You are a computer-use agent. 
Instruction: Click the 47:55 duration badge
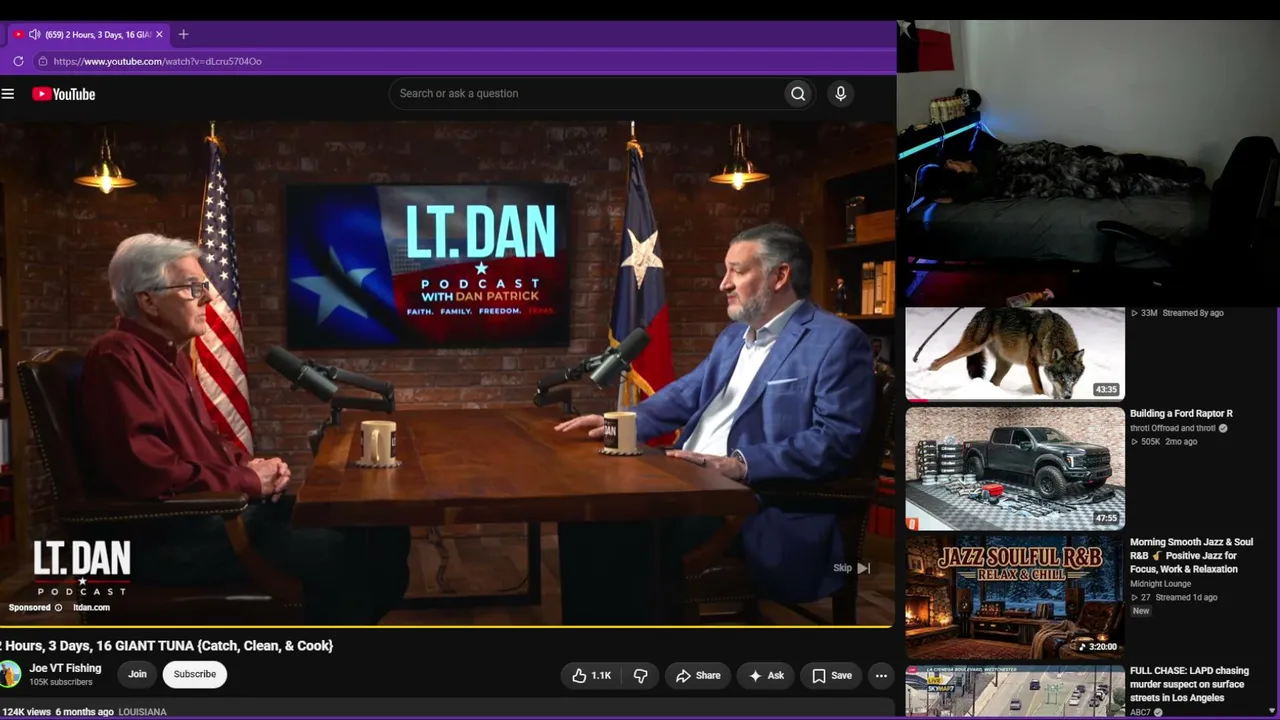(x=1106, y=519)
